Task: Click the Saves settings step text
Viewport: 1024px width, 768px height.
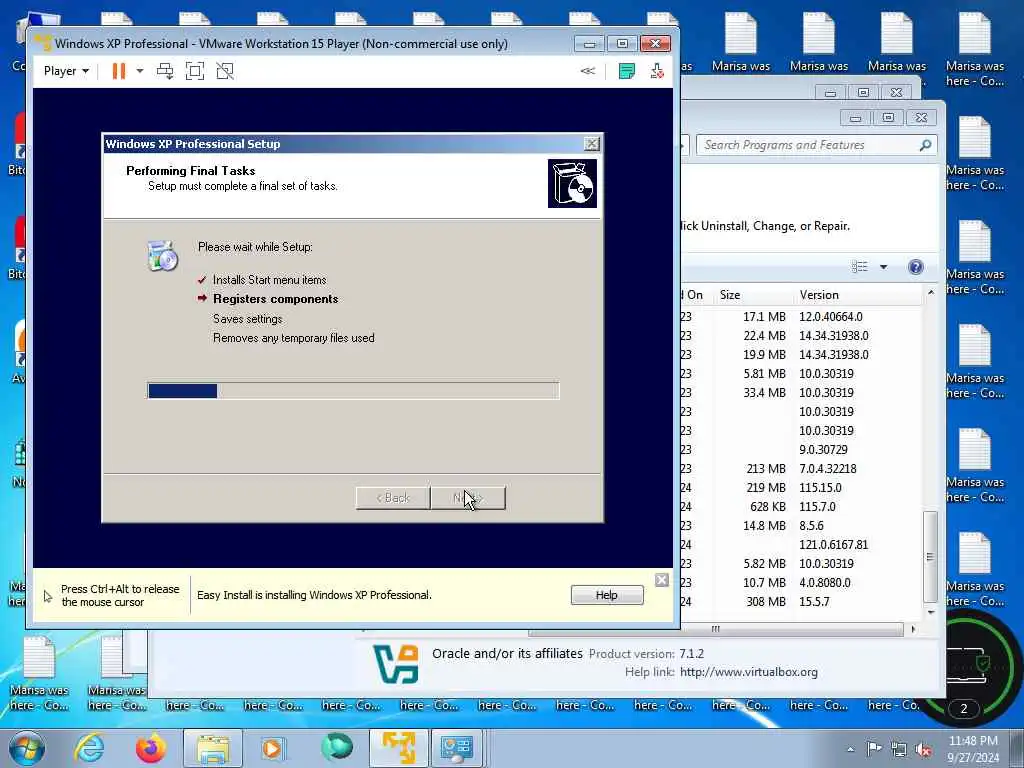Action: point(248,319)
